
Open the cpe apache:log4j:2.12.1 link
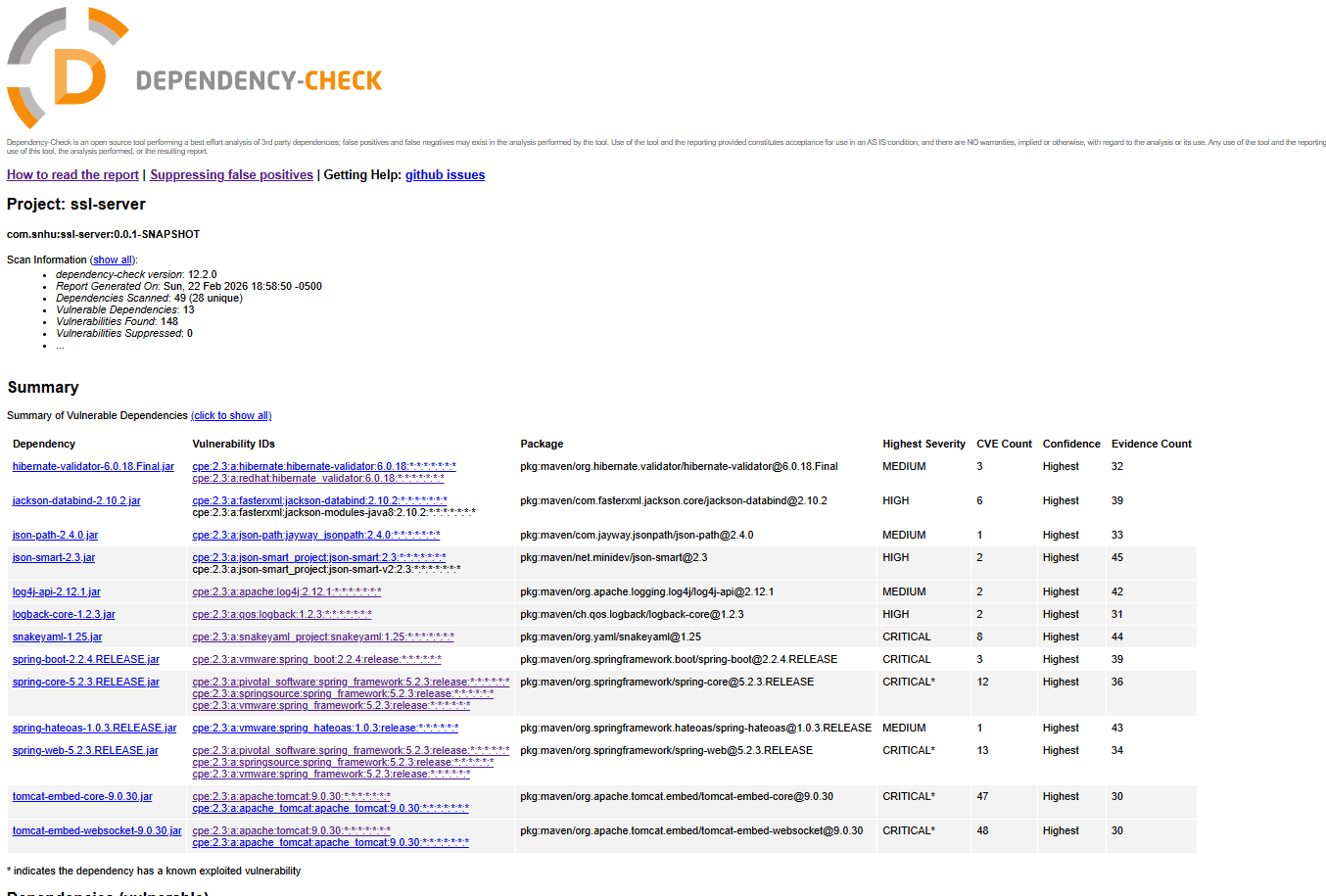click(x=287, y=592)
